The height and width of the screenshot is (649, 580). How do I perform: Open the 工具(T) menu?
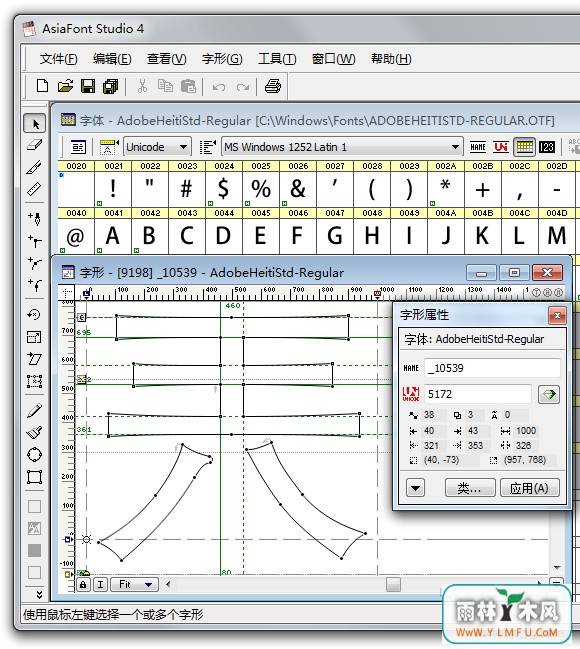(x=277, y=59)
